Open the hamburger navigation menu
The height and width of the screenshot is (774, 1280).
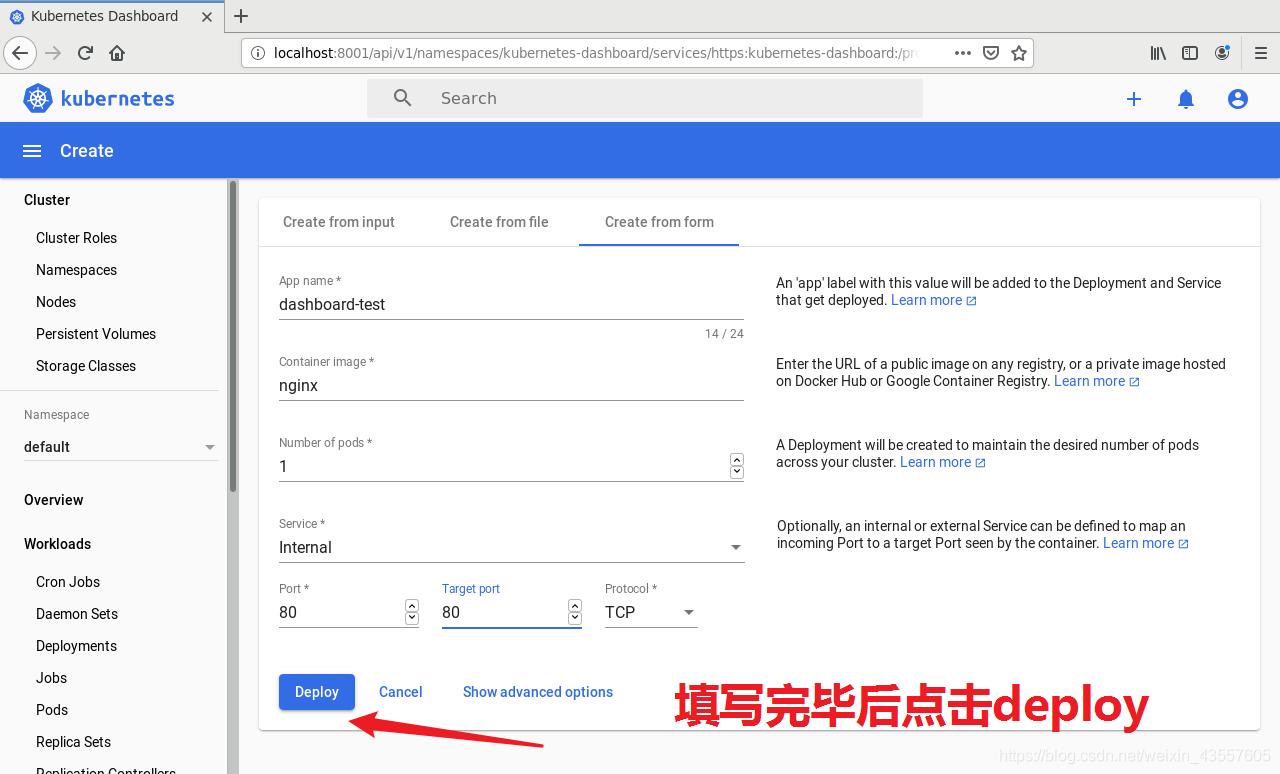coord(32,151)
